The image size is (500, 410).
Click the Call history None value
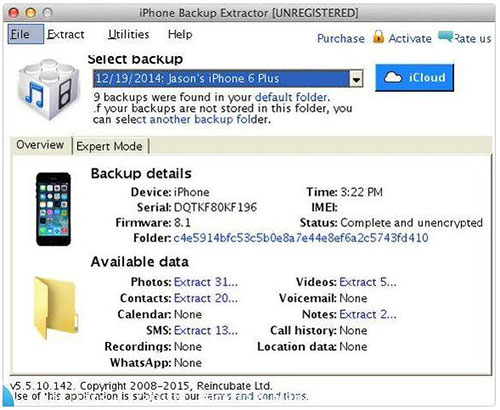tap(353, 330)
